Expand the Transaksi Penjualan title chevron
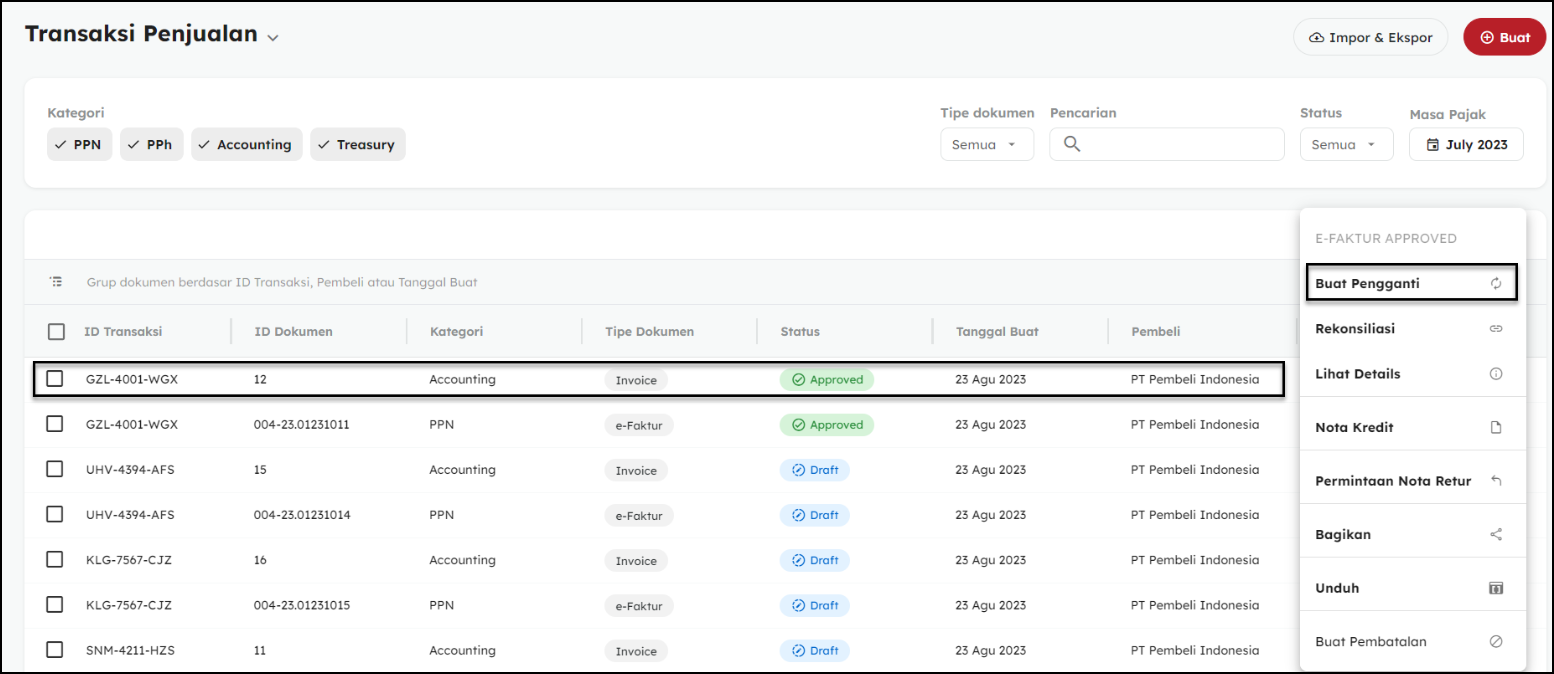 tap(273, 37)
